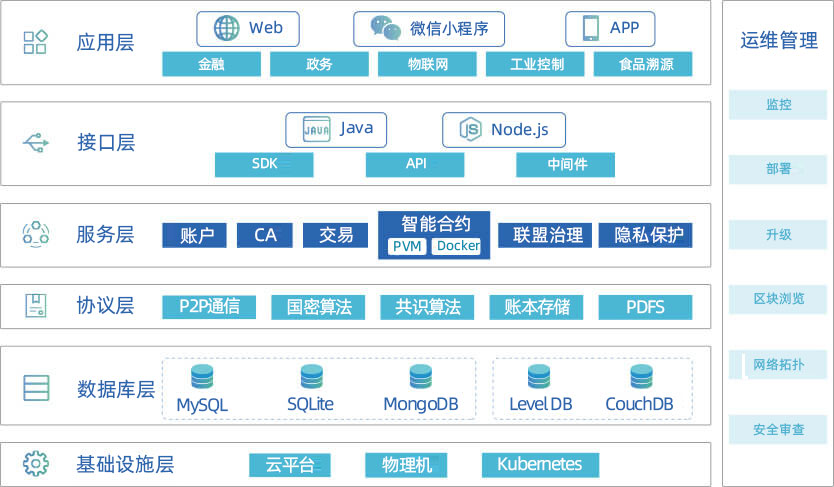Open the 监控 operations item
Screen dimensions: 834x487
[779, 105]
